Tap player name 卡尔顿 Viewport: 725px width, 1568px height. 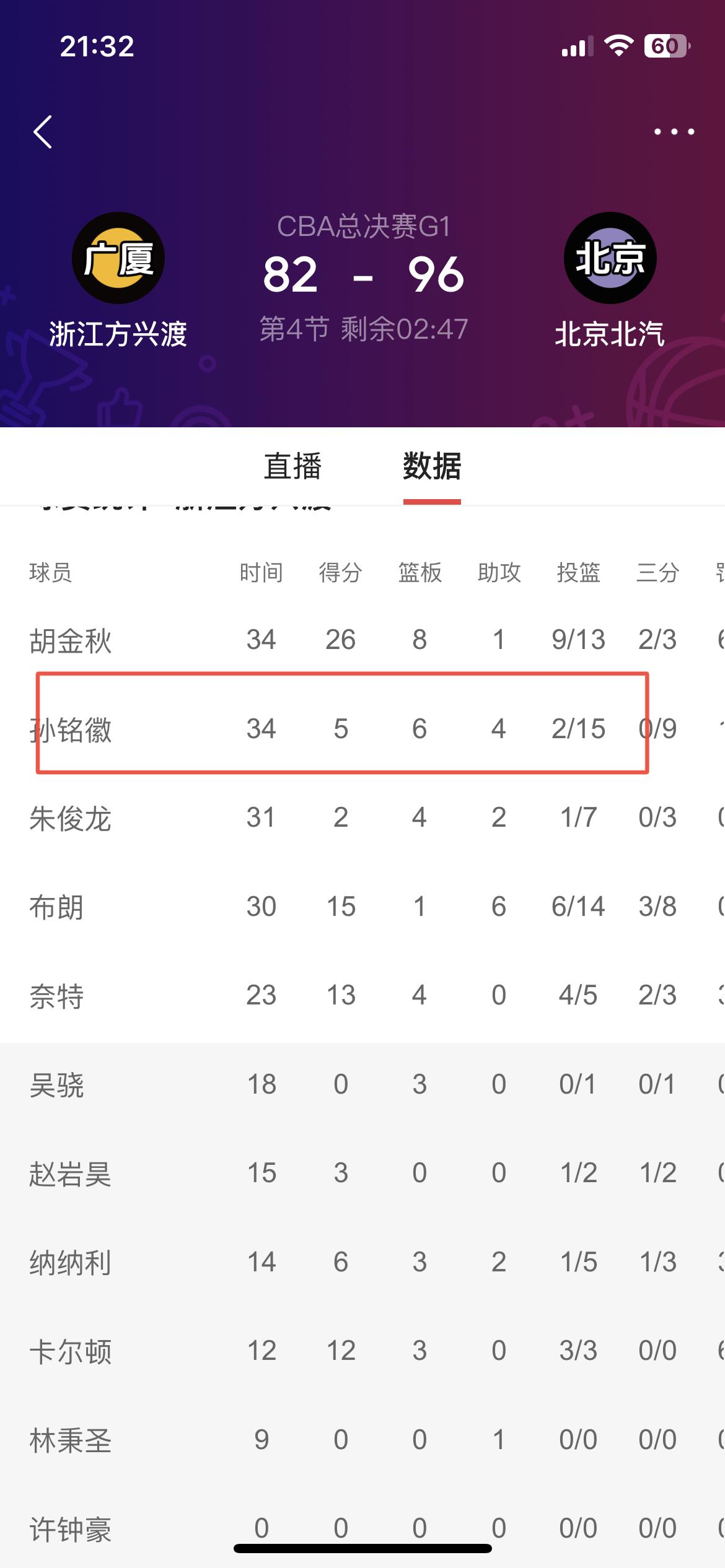coord(70,1351)
